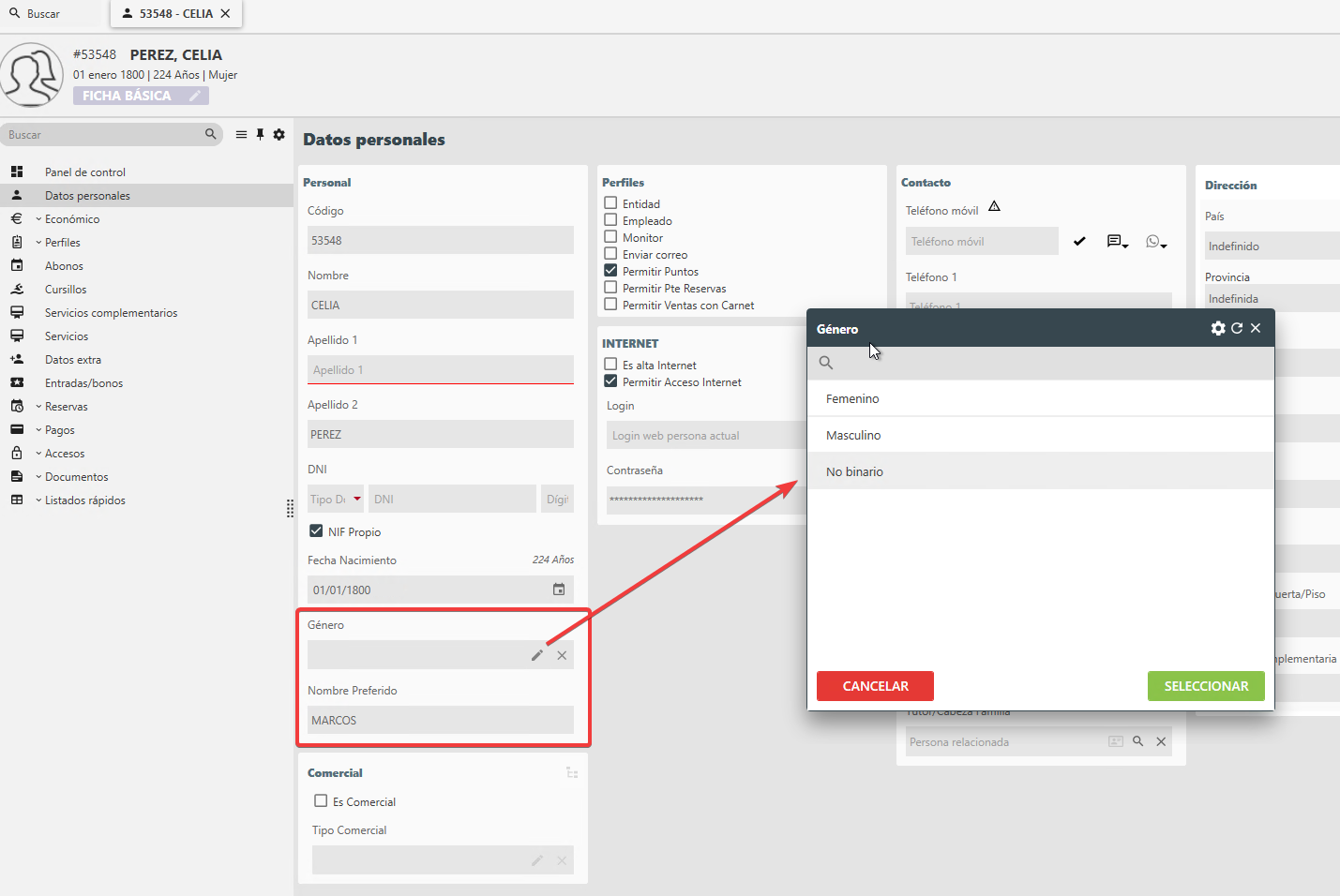Open Abonos section

[64, 266]
